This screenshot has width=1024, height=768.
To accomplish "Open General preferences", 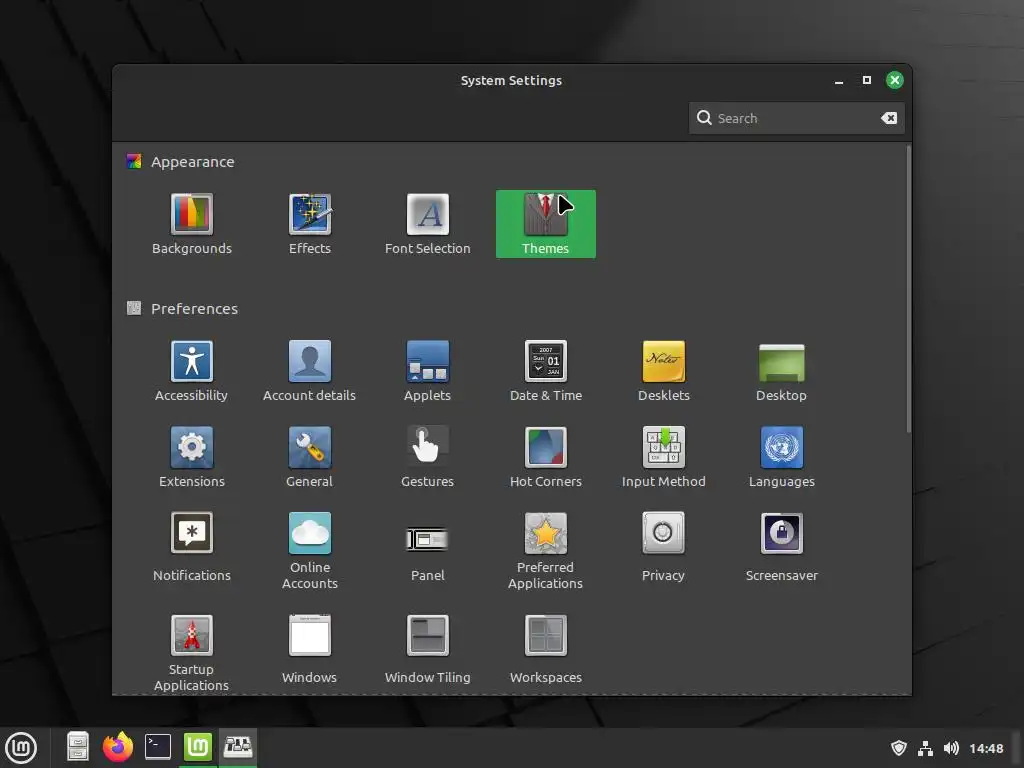I will point(310,457).
